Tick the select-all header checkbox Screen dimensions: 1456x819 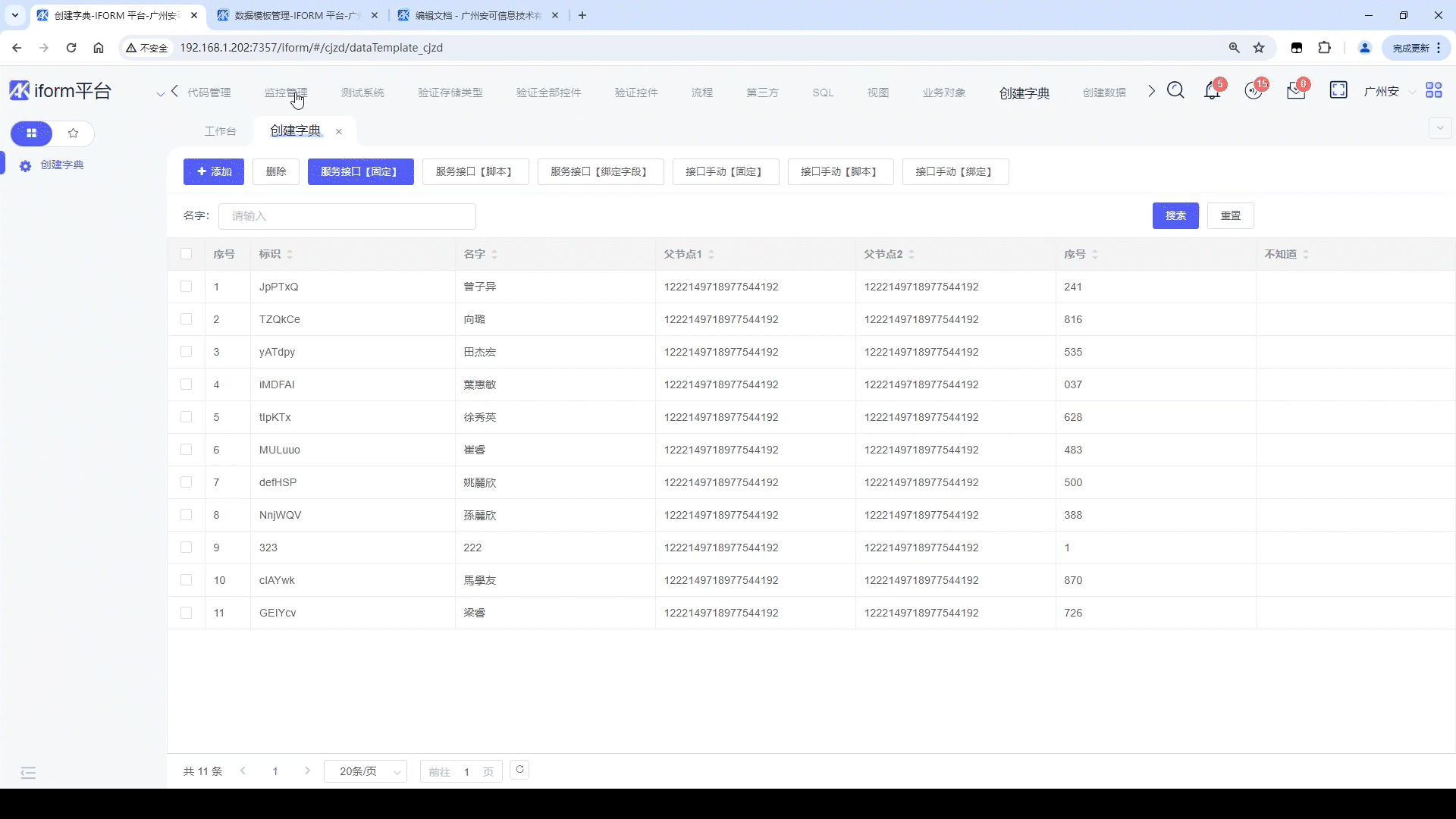[x=187, y=254]
